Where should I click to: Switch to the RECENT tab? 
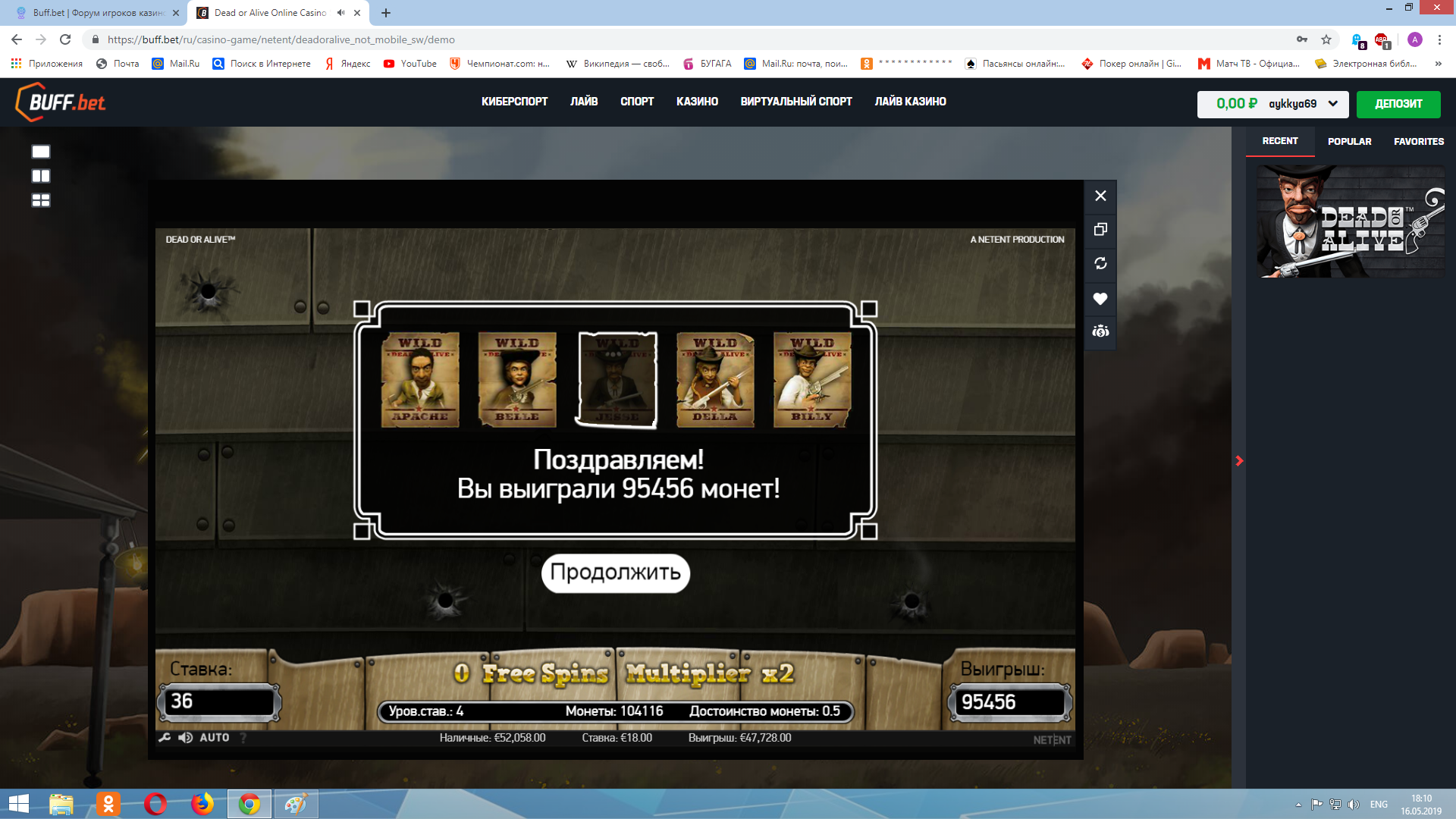click(x=1280, y=141)
